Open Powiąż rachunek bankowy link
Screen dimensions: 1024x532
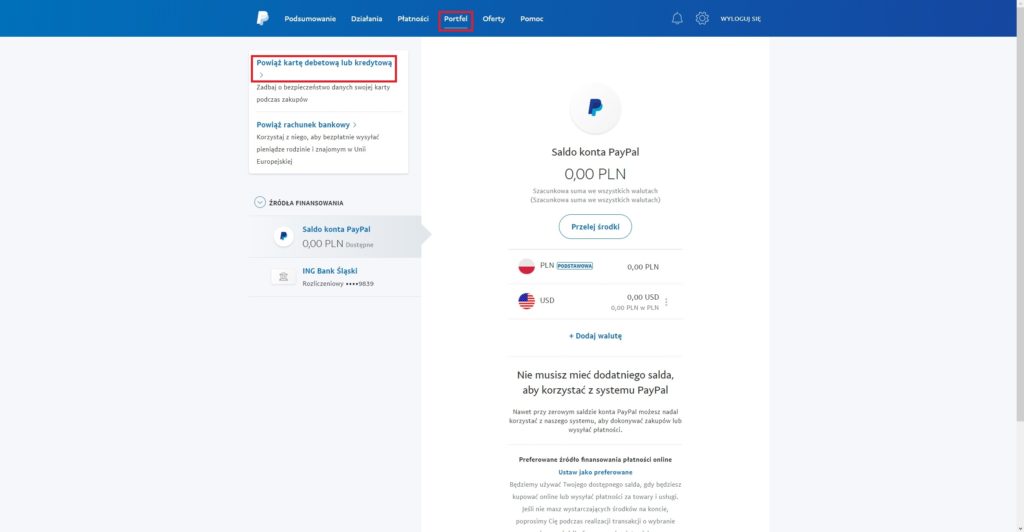[x=306, y=125]
